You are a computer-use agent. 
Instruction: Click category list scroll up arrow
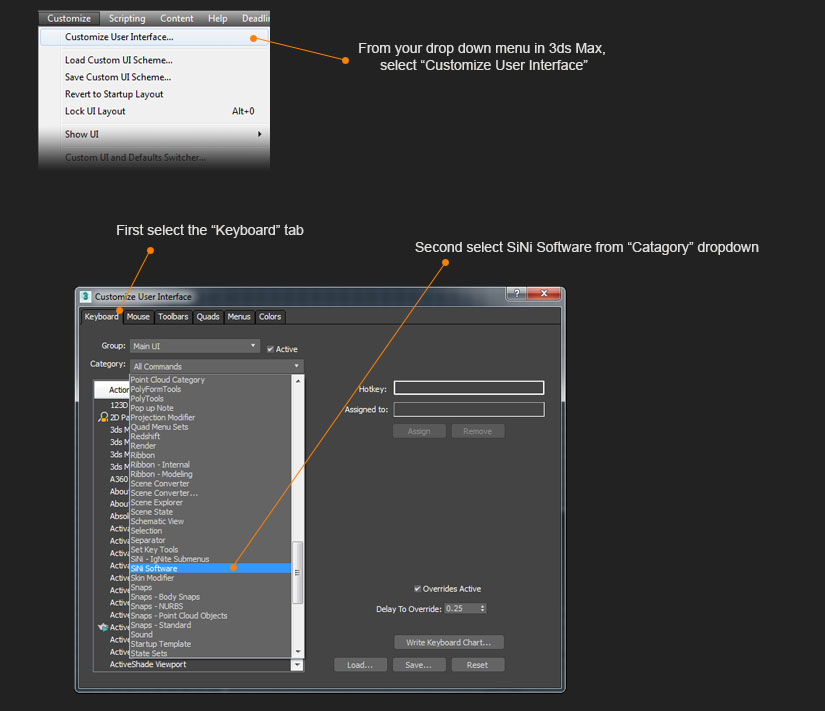(298, 380)
